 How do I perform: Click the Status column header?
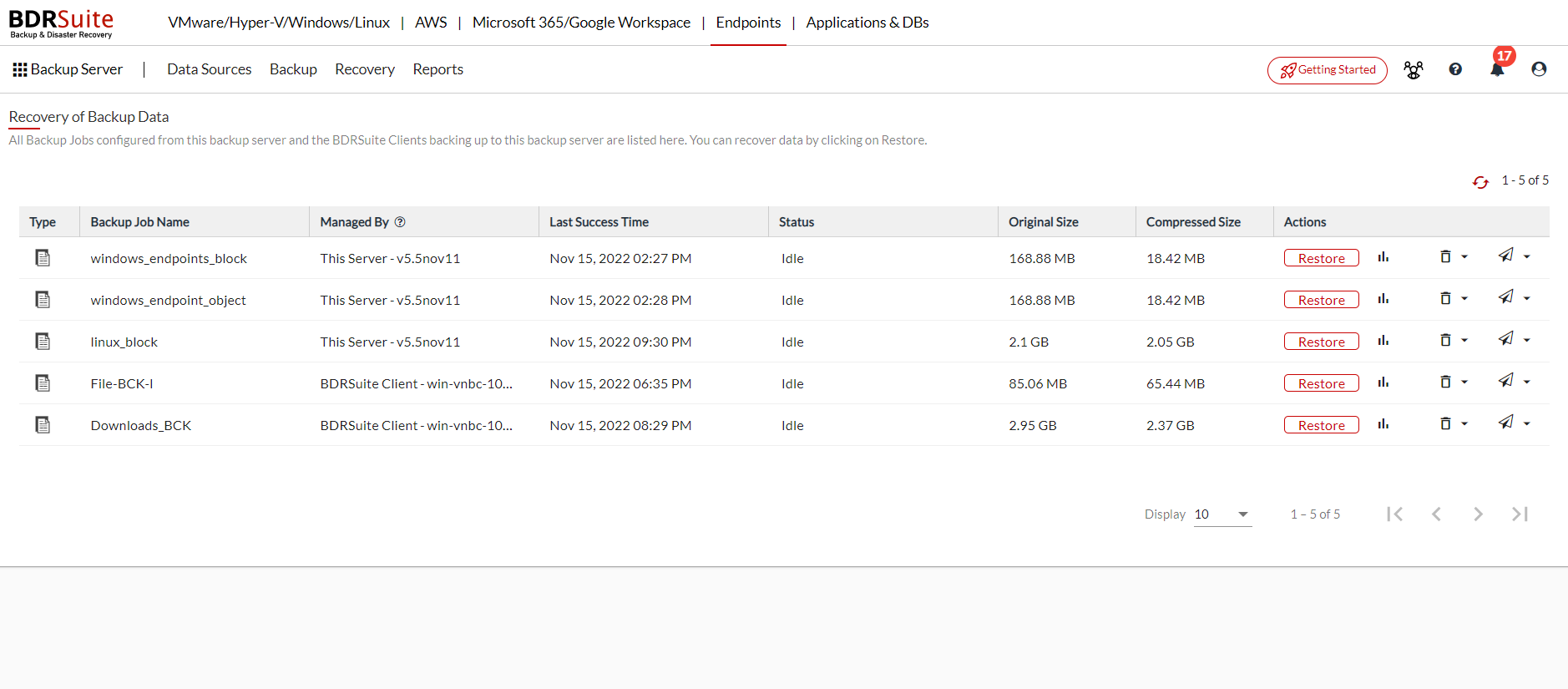[x=797, y=222]
